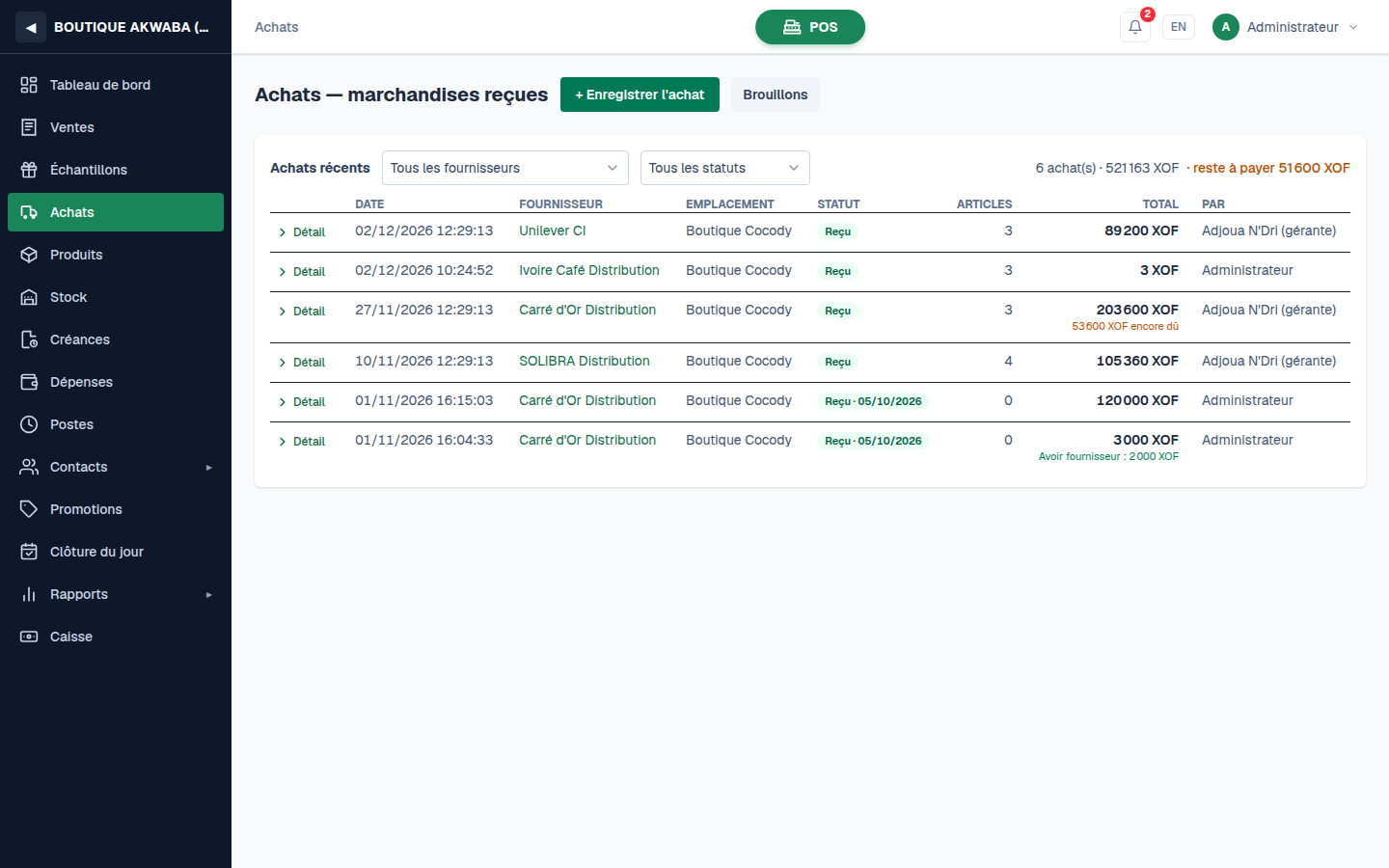Click the Clôture du jour calendar icon
The width and height of the screenshot is (1389, 868).
point(29,552)
